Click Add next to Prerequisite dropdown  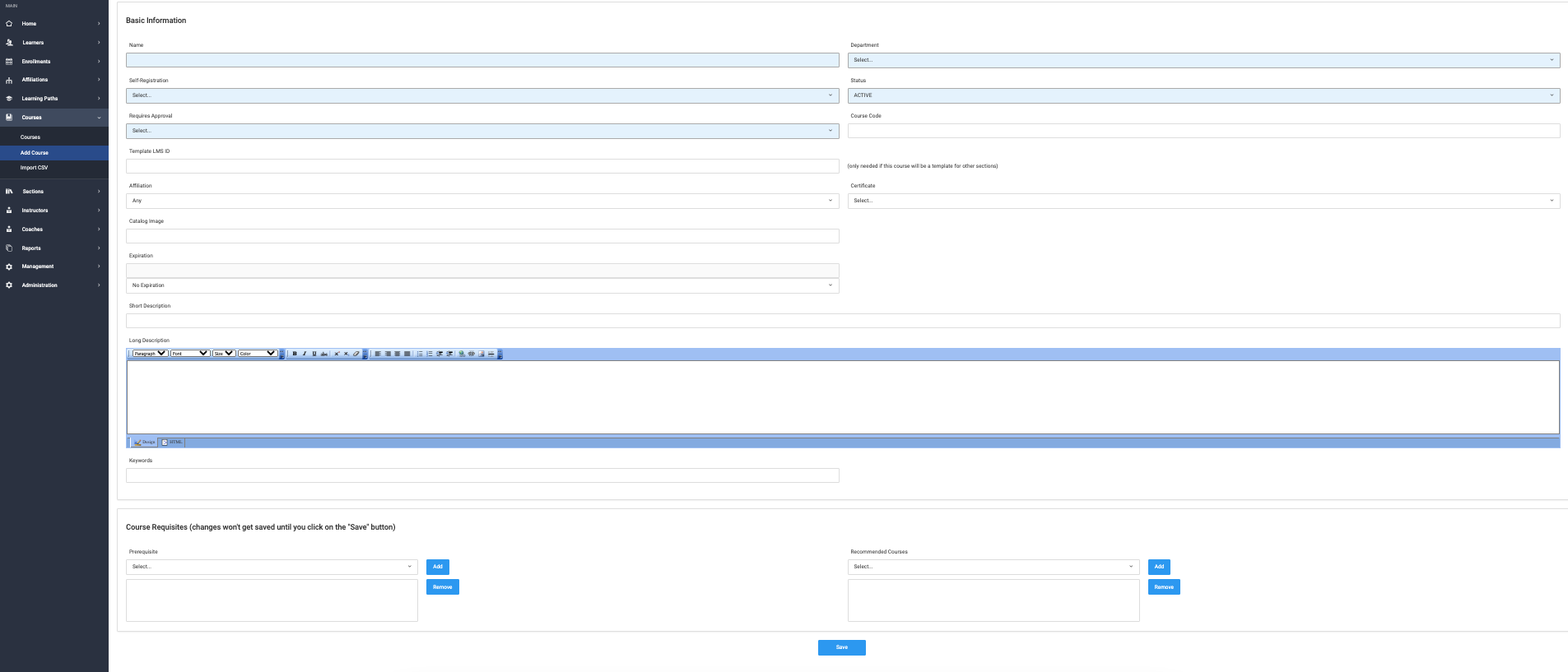(438, 567)
